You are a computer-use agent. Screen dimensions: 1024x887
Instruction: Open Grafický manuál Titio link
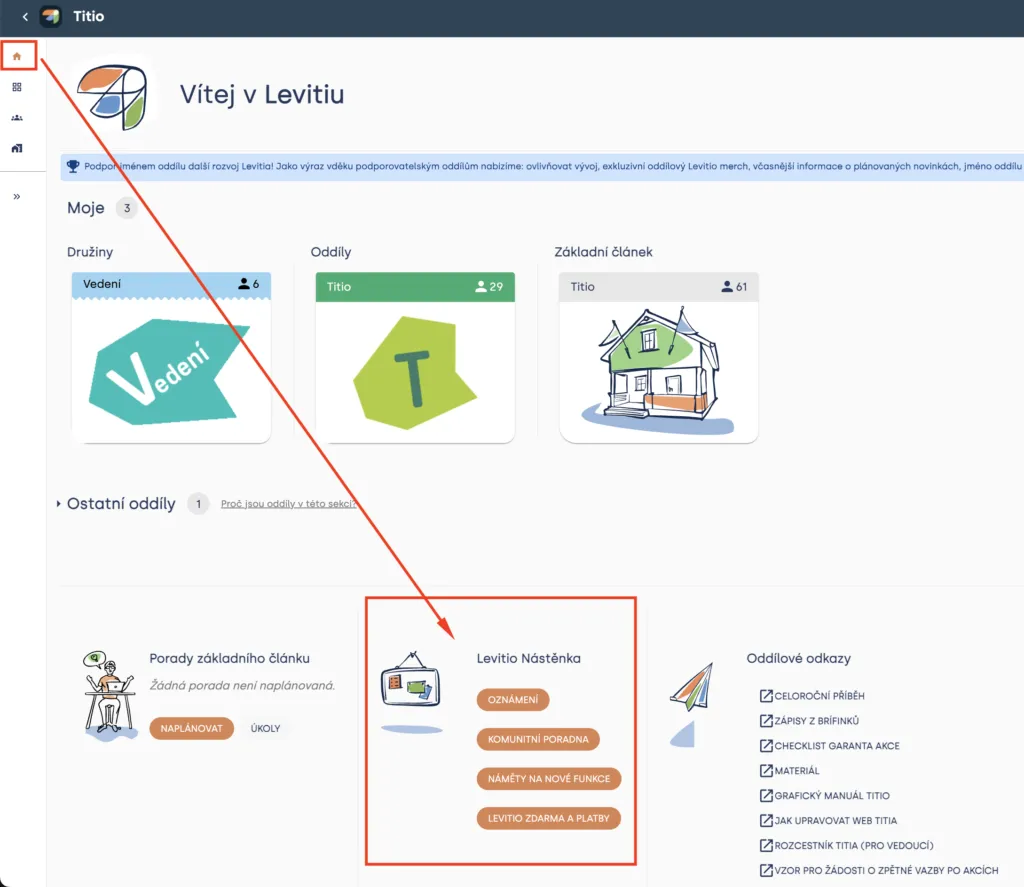pyautogui.click(x=825, y=796)
